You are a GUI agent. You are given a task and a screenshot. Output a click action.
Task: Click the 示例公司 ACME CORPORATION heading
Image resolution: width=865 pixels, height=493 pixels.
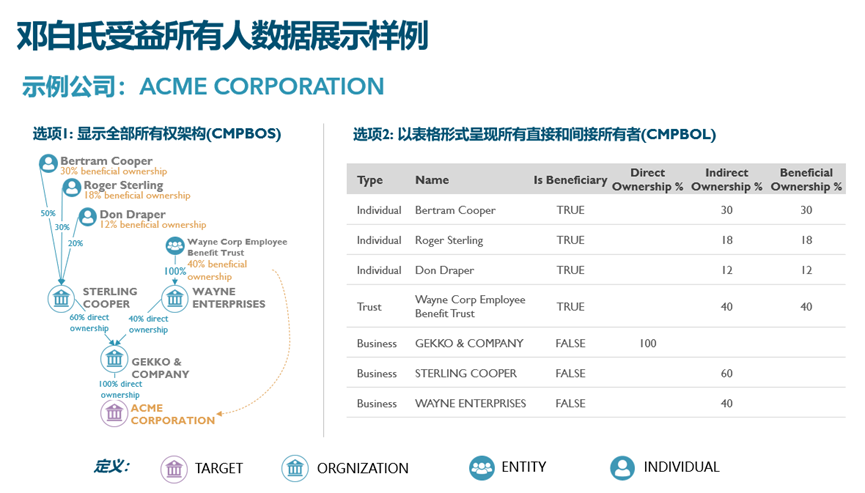(203, 87)
